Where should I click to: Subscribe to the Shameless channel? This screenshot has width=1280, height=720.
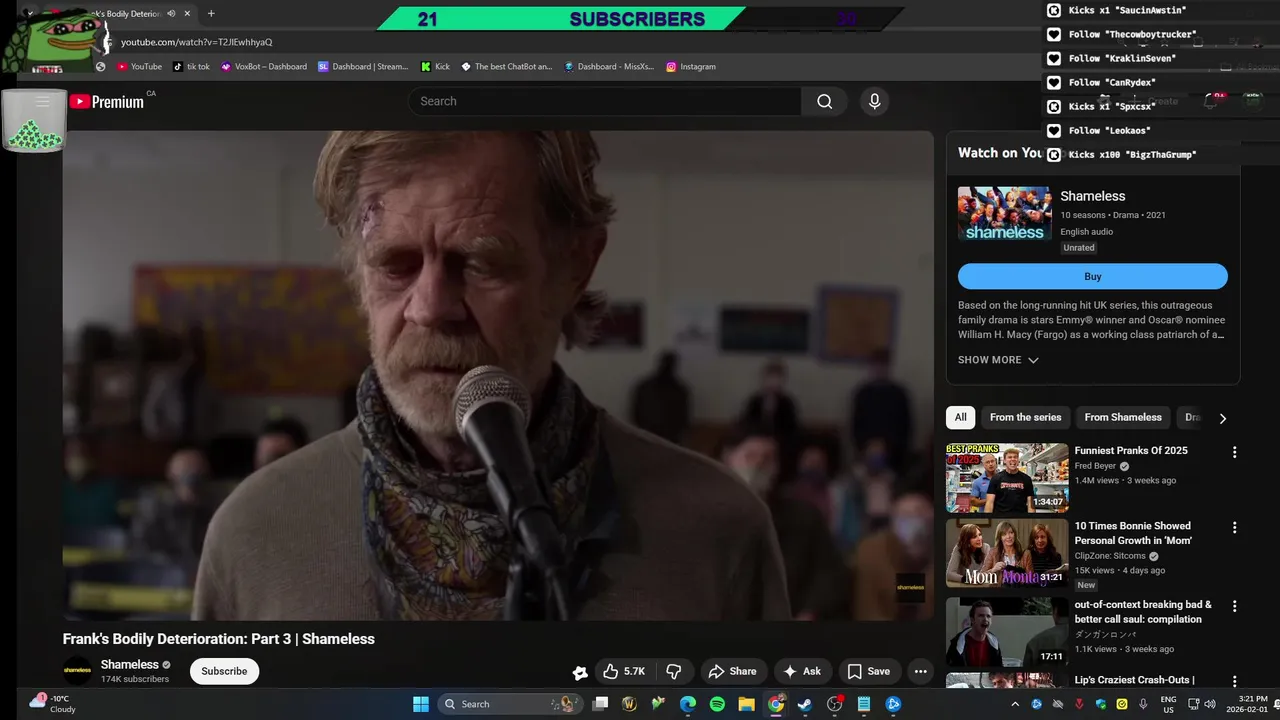pyautogui.click(x=224, y=671)
